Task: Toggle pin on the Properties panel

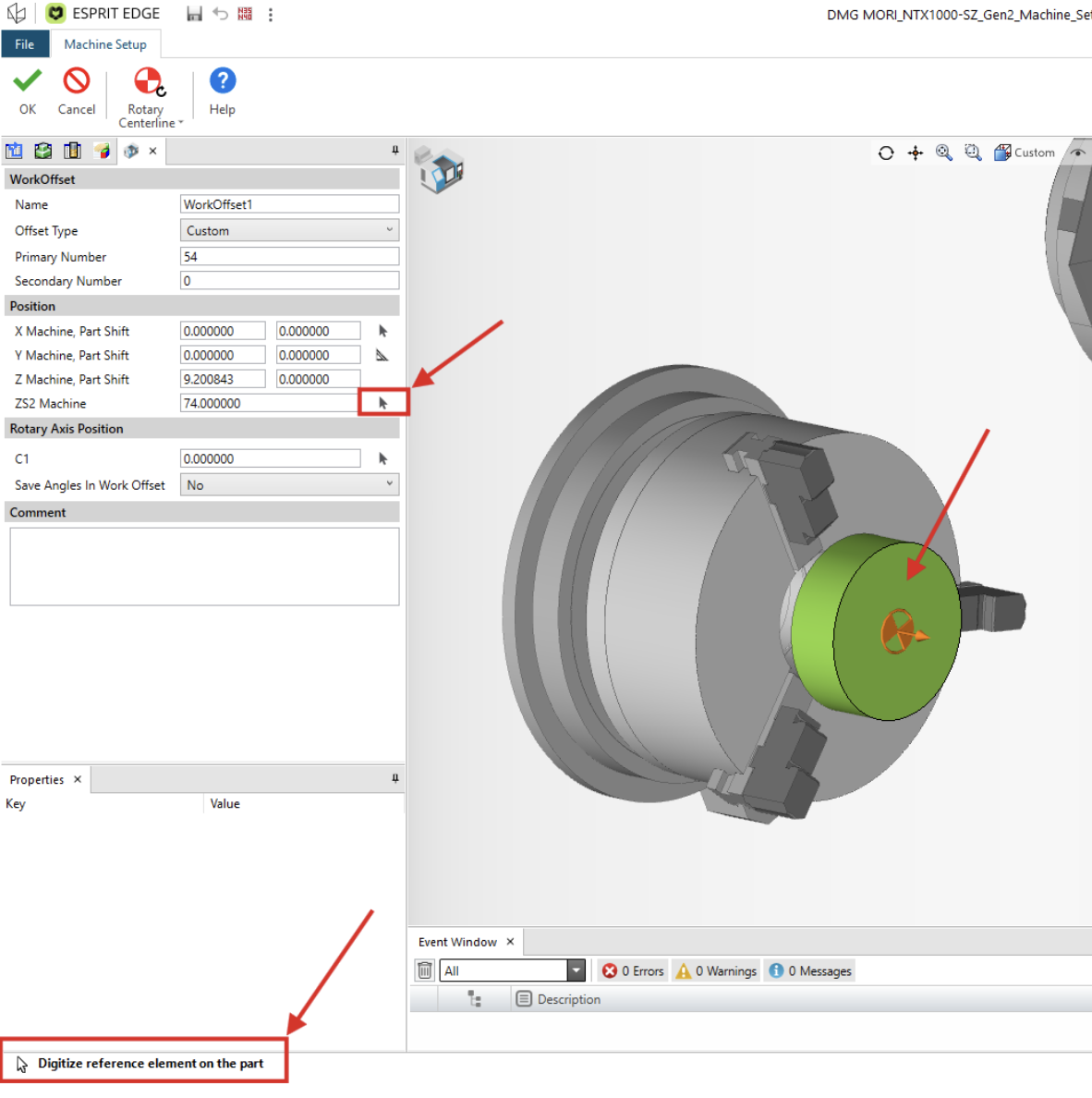Action: tap(394, 779)
